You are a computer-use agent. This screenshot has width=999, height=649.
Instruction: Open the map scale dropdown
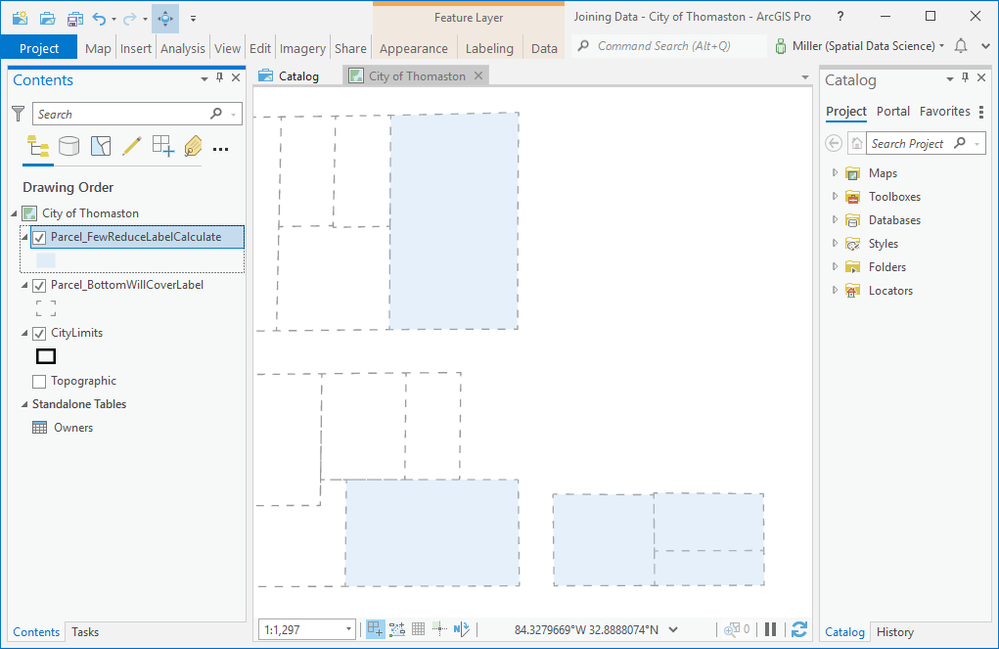click(349, 629)
